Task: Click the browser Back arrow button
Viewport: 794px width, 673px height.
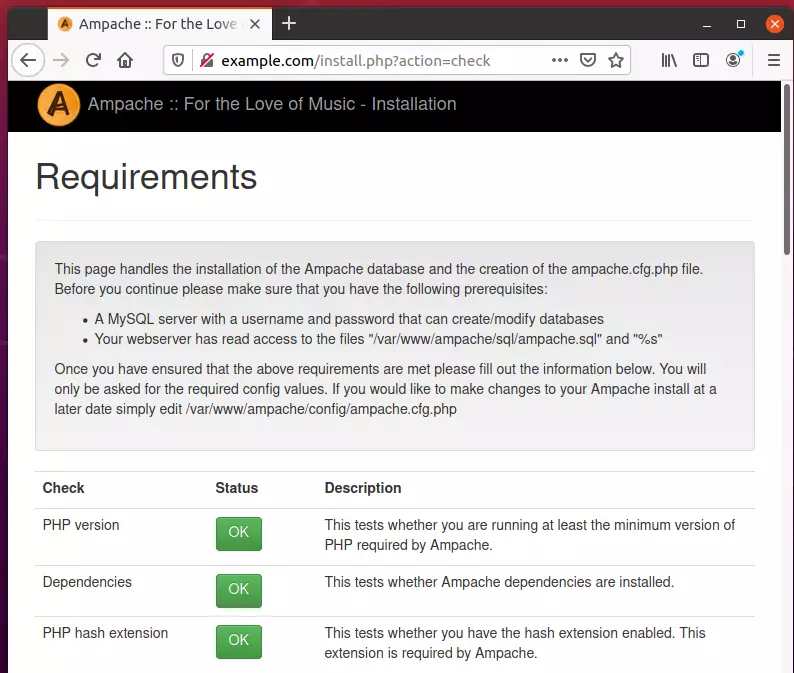Action: [28, 60]
